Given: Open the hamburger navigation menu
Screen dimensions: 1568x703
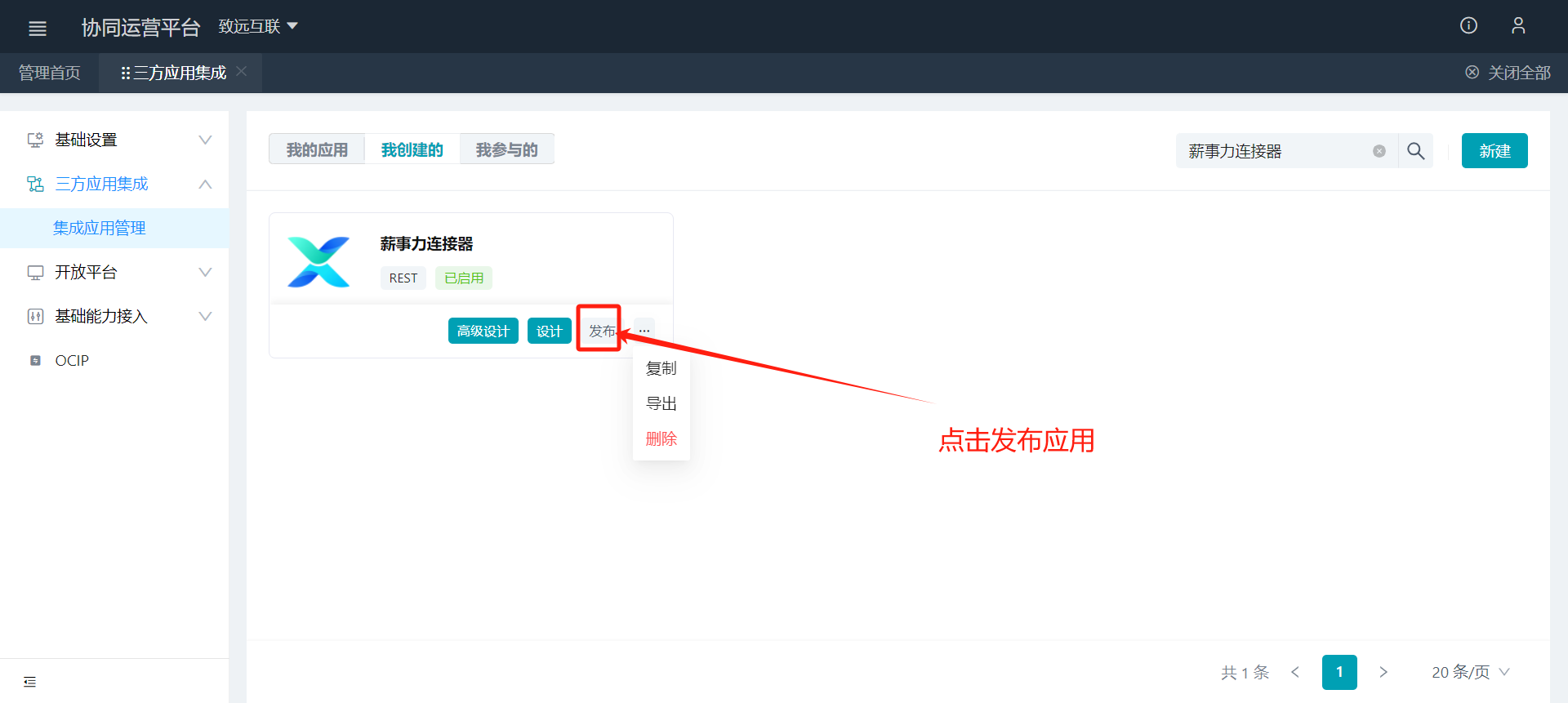Looking at the screenshot, I should pos(38,29).
